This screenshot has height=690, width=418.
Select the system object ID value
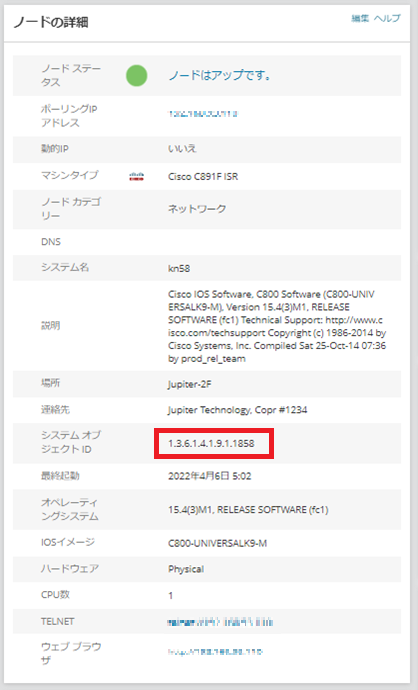click(x=211, y=443)
